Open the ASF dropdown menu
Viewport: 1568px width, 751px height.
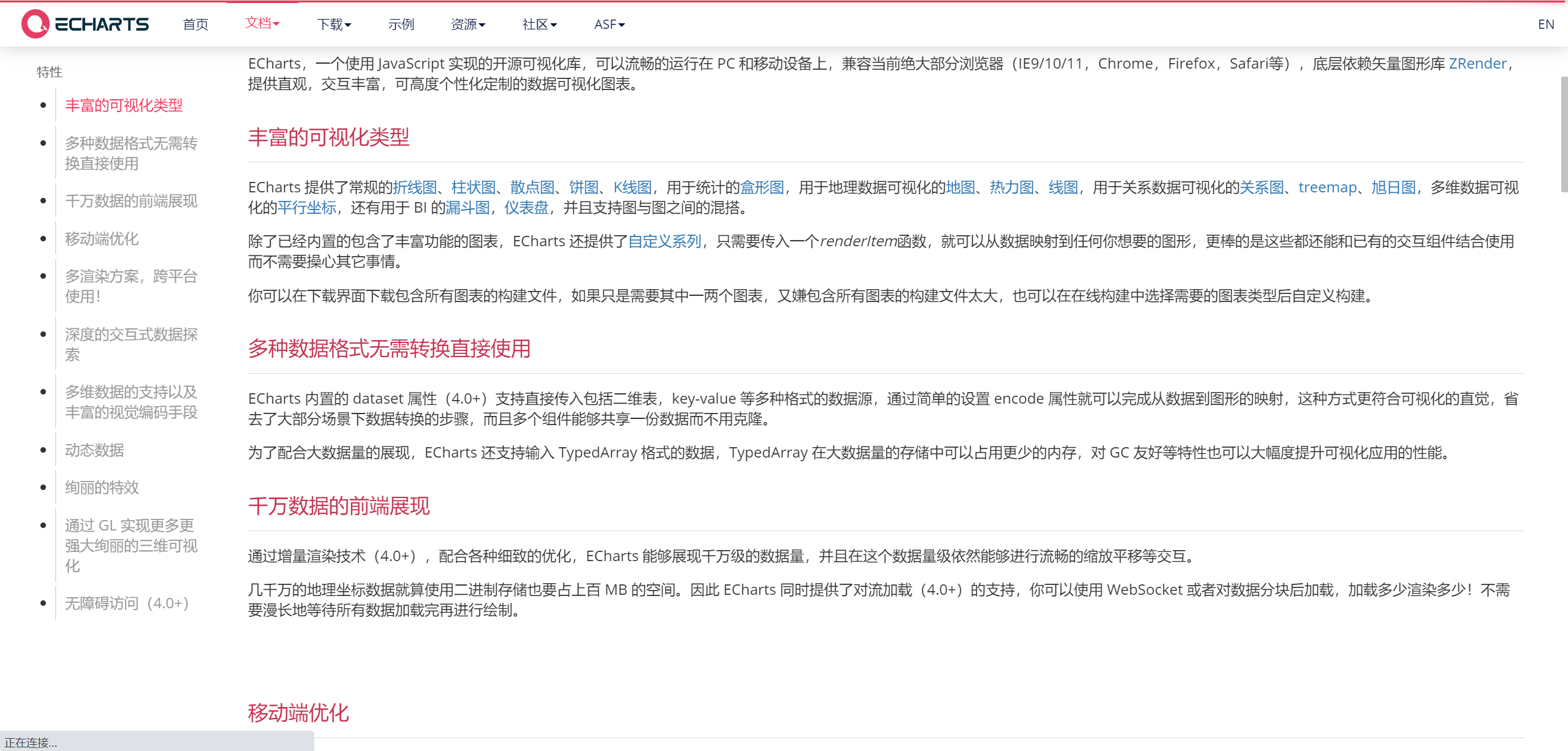click(x=609, y=25)
